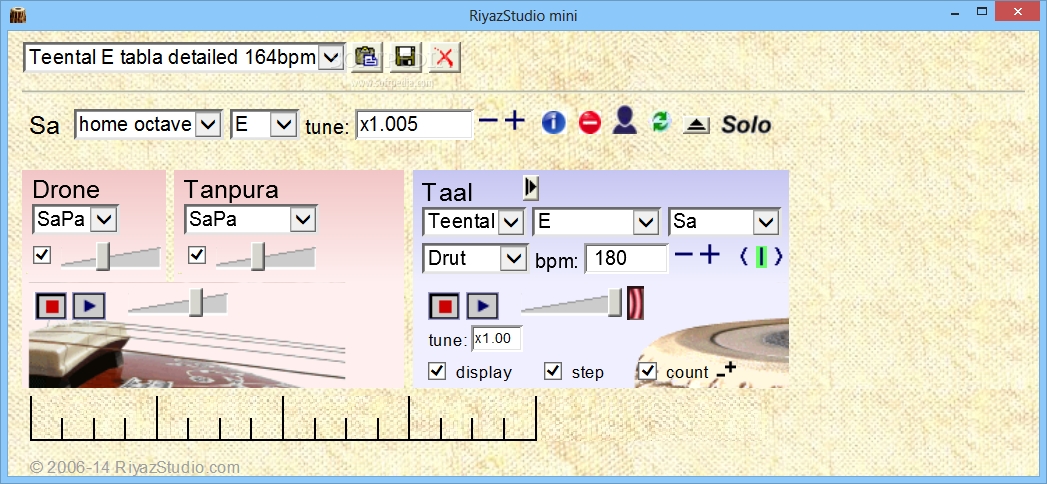Click the Solo label

coord(746,125)
